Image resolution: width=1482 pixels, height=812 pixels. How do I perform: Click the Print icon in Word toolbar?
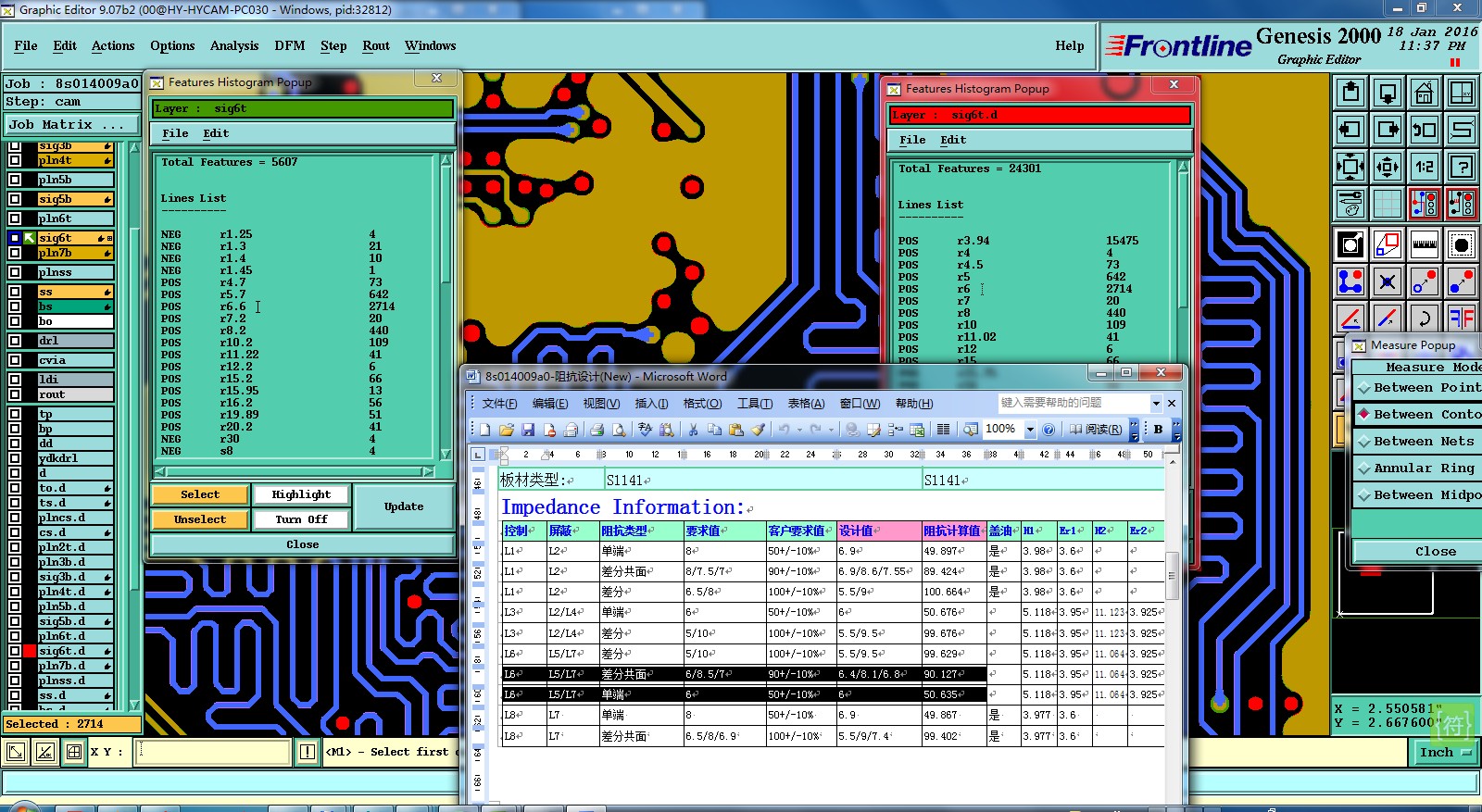coord(597,430)
